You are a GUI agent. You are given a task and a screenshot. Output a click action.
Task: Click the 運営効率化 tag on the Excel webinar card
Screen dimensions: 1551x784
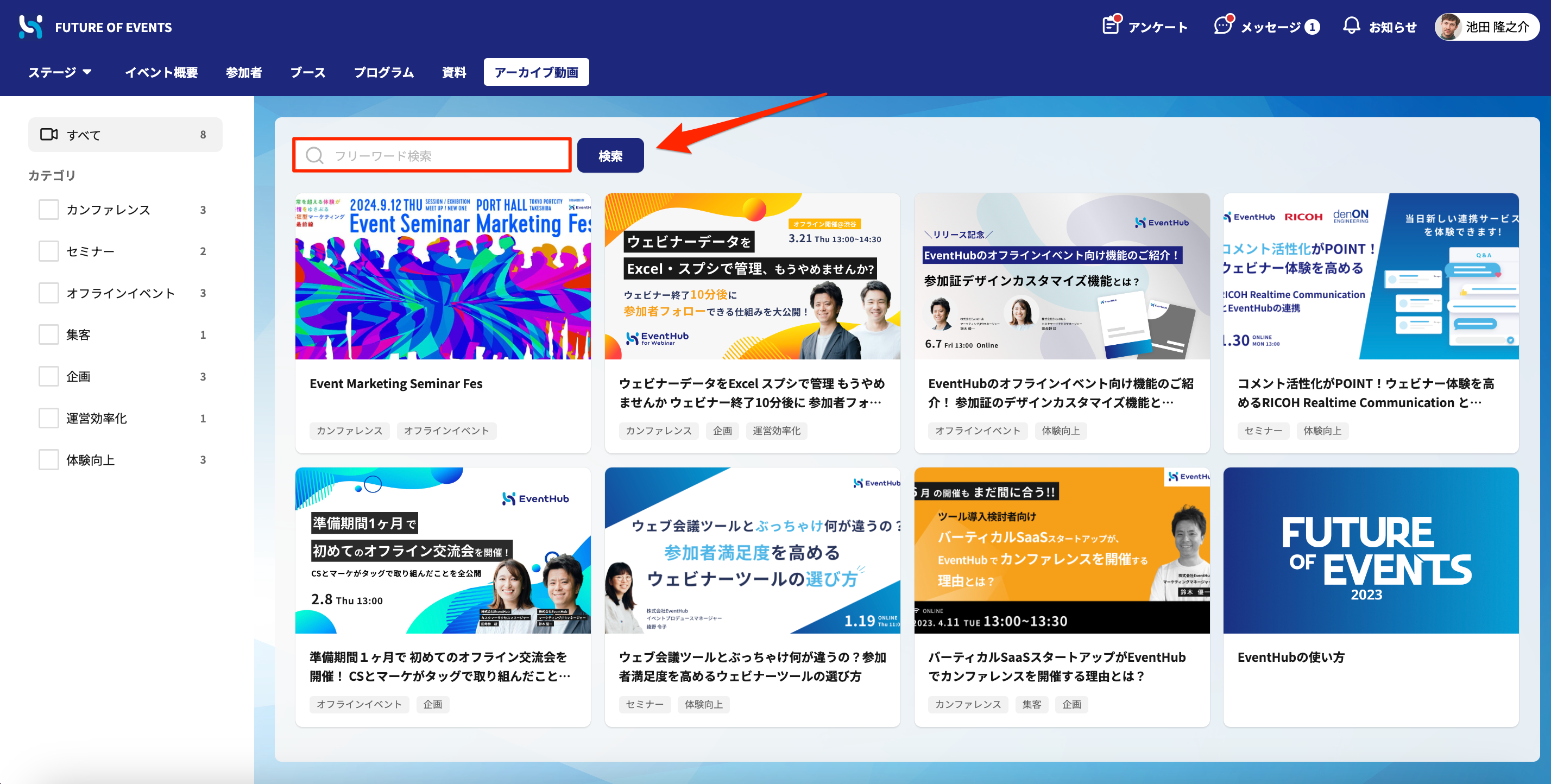pos(776,431)
